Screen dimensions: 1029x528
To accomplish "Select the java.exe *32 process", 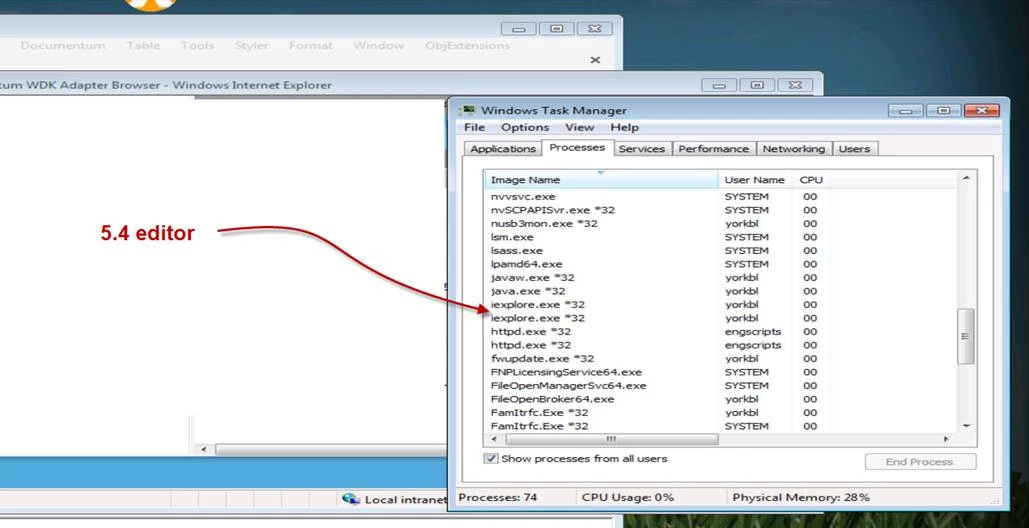I will [x=721, y=291].
